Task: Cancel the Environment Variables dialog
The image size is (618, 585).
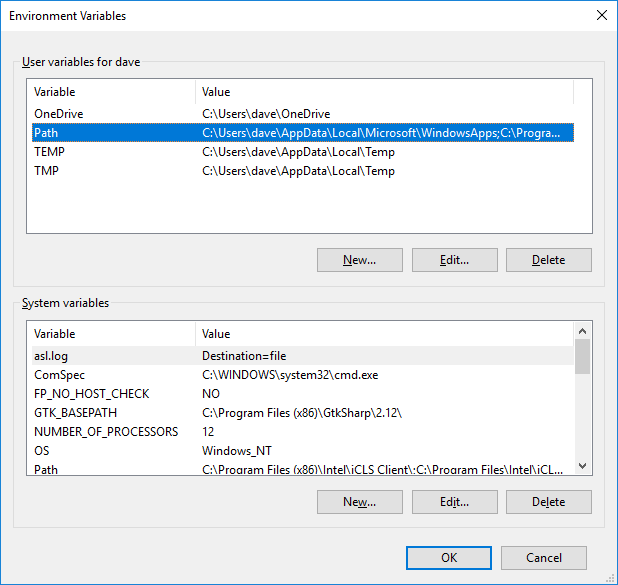Action: [x=544, y=558]
